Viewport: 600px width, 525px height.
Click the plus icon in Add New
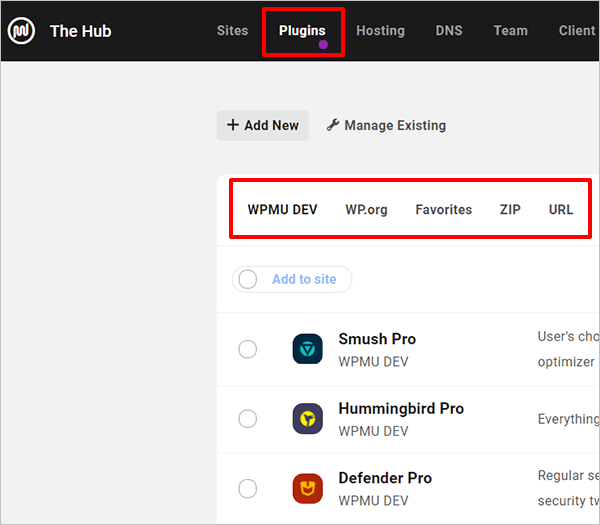(233, 125)
